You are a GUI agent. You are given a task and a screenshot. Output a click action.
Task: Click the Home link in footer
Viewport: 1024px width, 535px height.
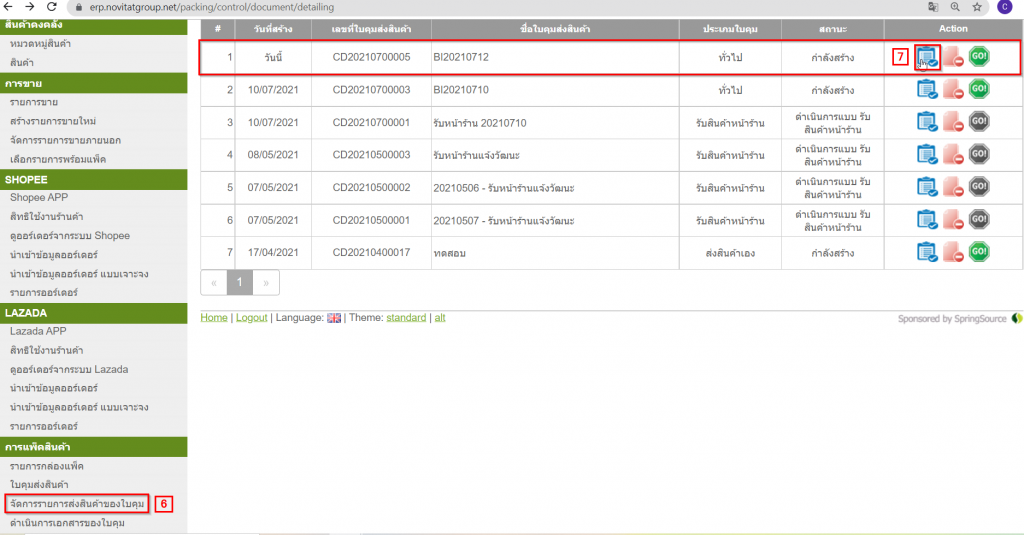tap(214, 317)
